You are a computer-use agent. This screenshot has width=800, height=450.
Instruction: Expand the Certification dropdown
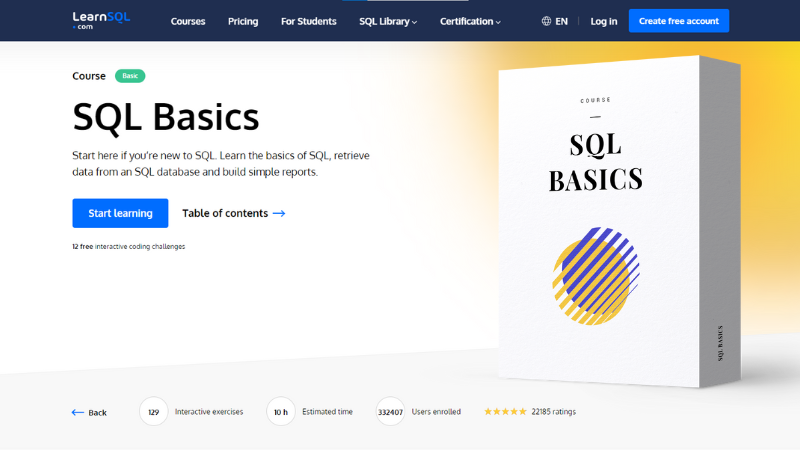[470, 21]
